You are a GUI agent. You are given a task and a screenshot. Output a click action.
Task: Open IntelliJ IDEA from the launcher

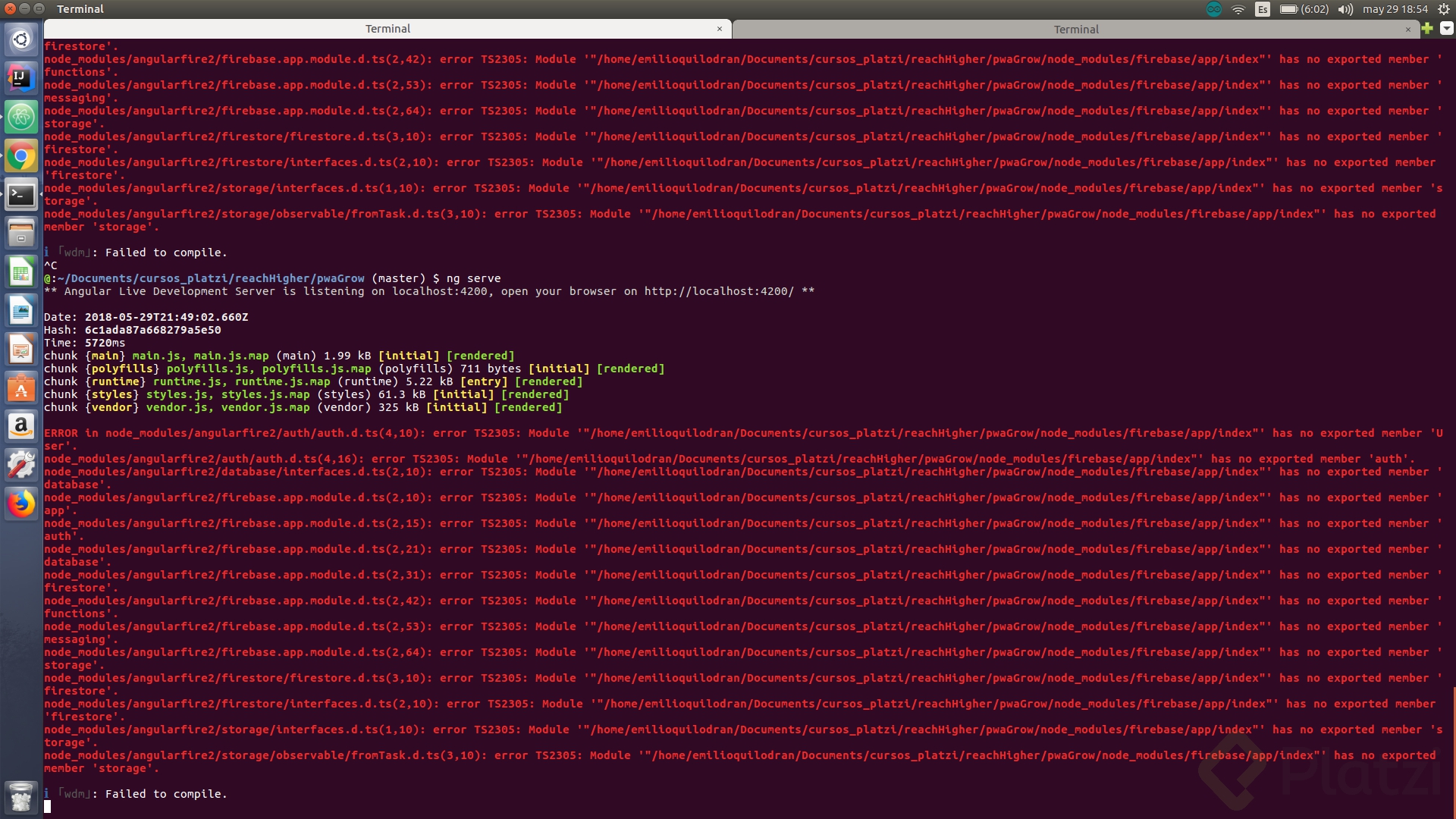21,78
